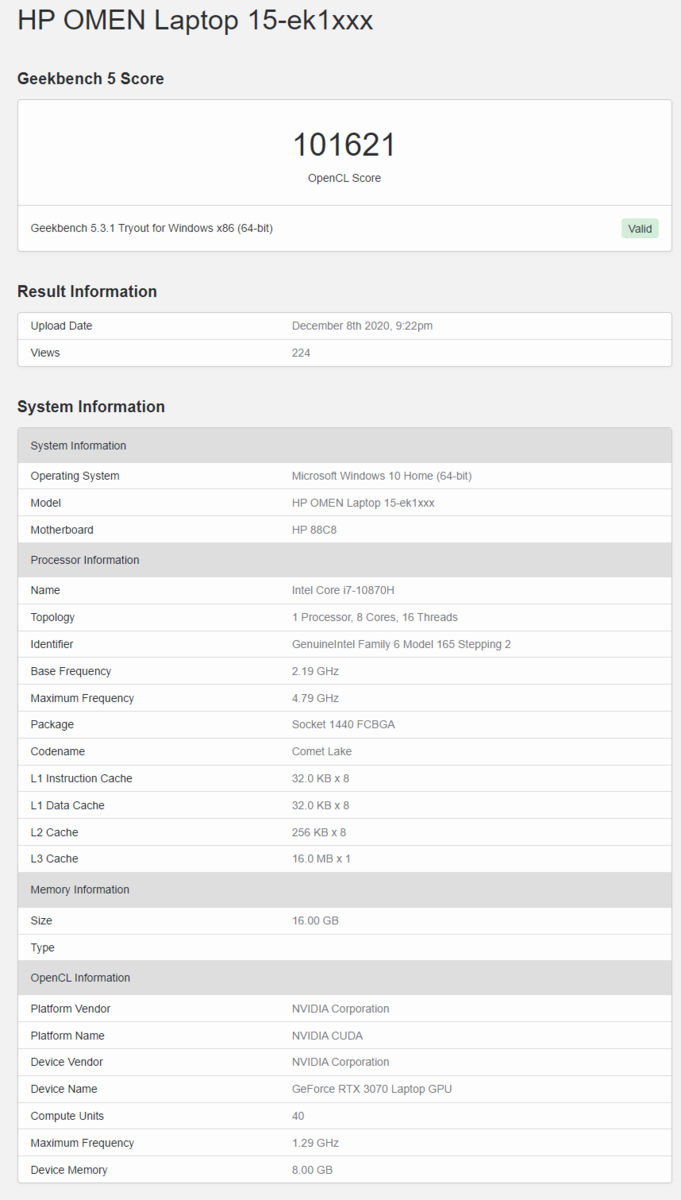
Task: Click the 'OpenCL Score' label
Action: pyautogui.click(x=344, y=178)
